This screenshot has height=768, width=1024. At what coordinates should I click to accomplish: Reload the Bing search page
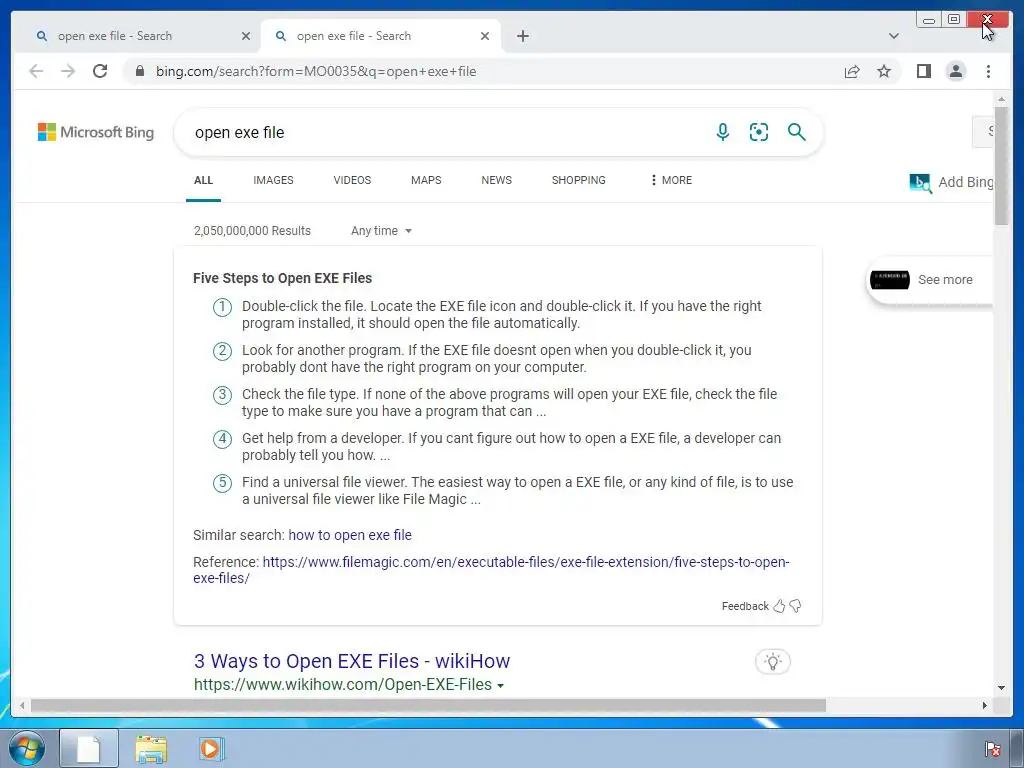click(x=100, y=71)
